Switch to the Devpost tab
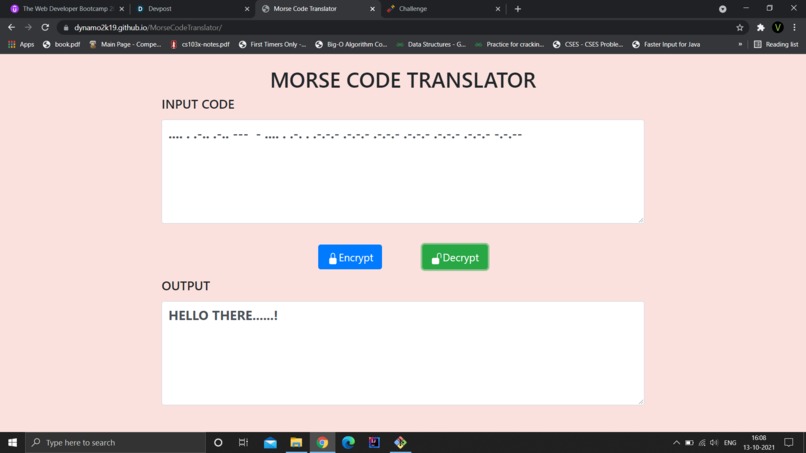806x453 pixels. coord(190,9)
